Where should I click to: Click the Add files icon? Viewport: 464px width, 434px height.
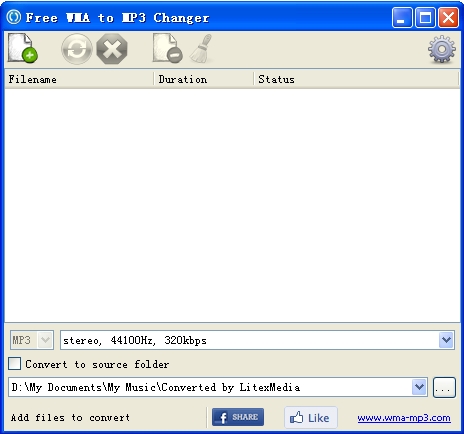23,48
